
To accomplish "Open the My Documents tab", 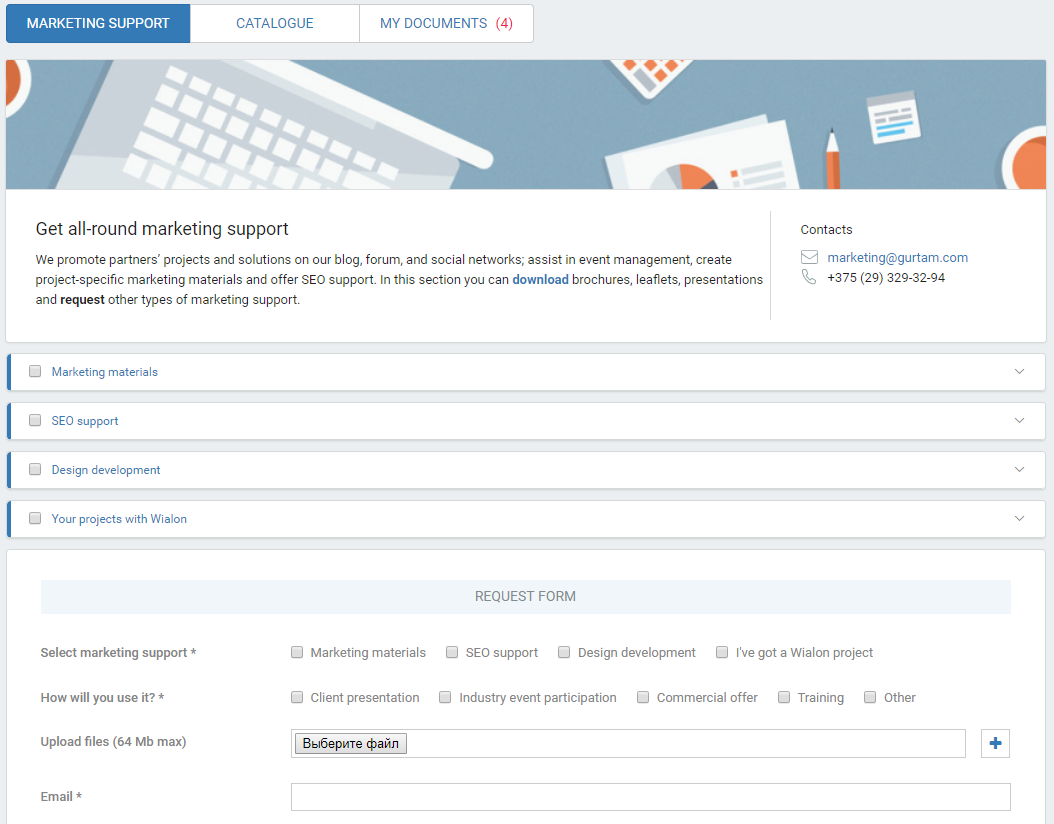I will click(446, 23).
